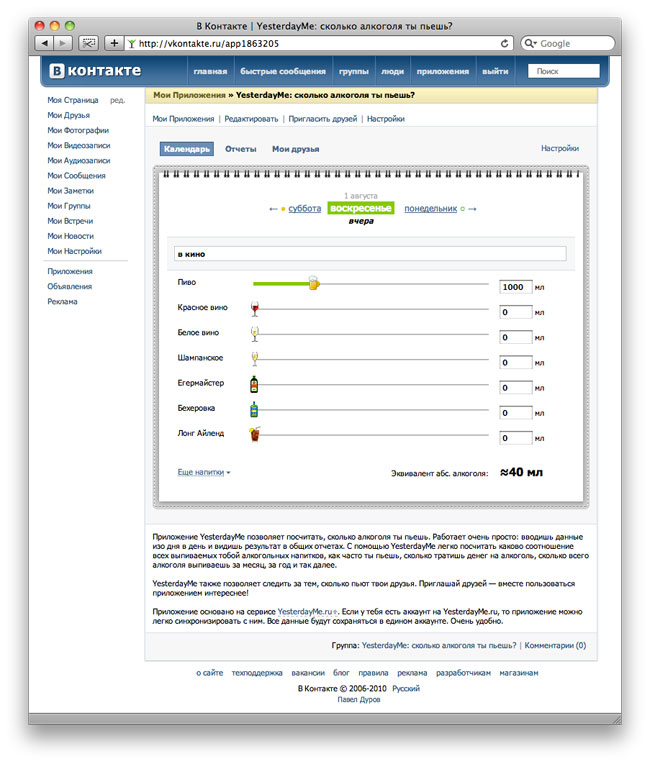Click 'разработчикам' footer link

point(463,673)
